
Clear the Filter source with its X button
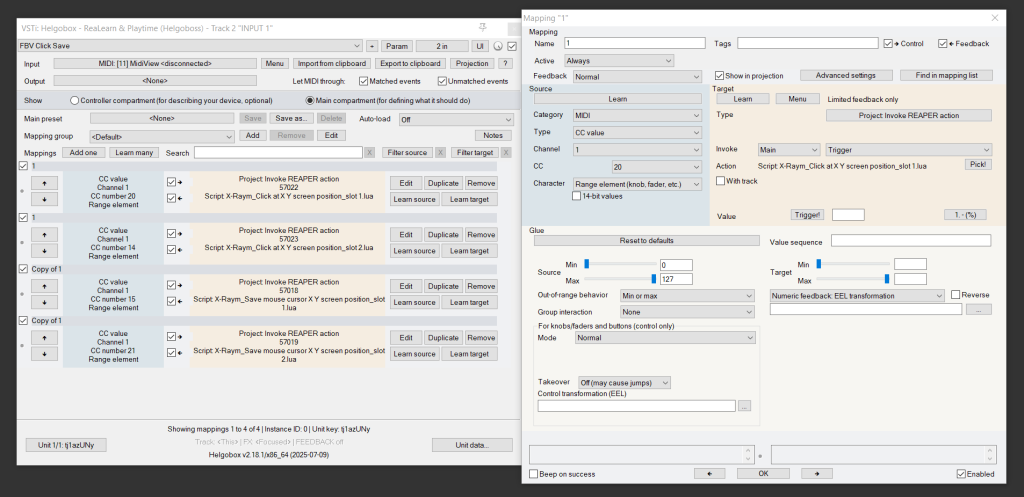441,153
